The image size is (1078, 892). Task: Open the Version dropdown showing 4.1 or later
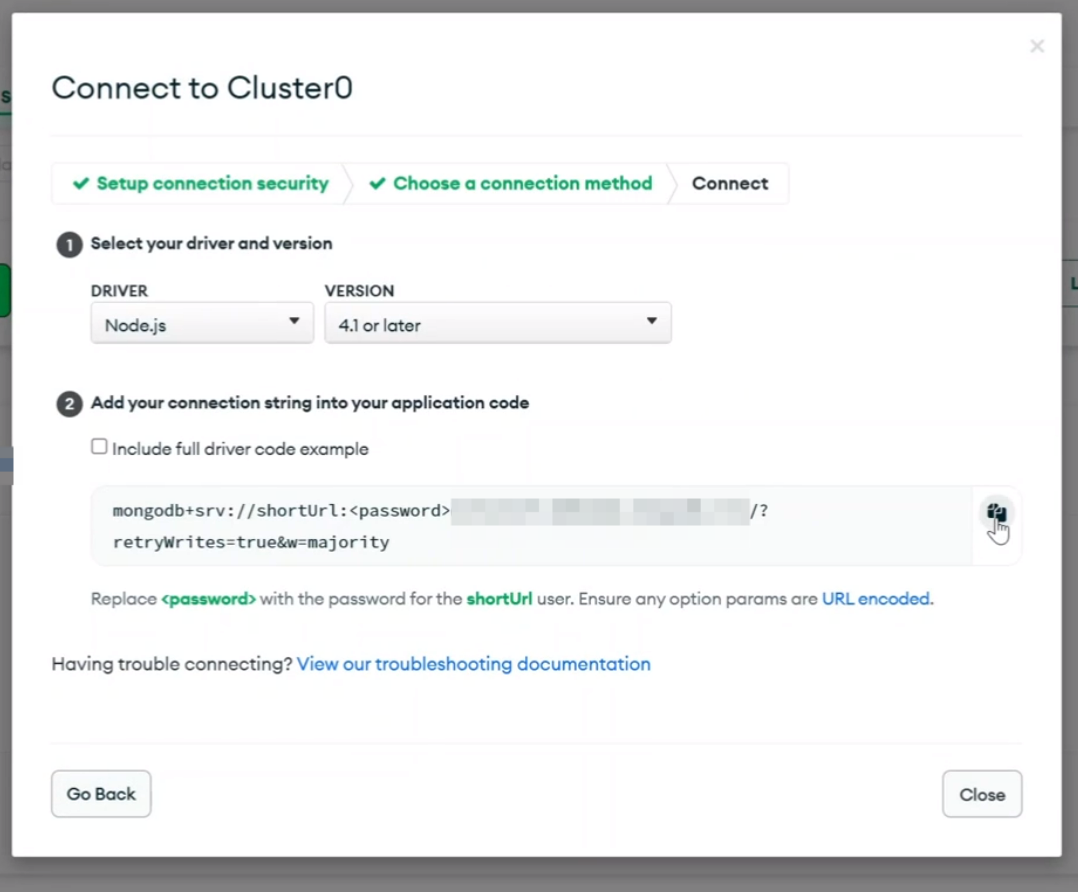(x=498, y=323)
